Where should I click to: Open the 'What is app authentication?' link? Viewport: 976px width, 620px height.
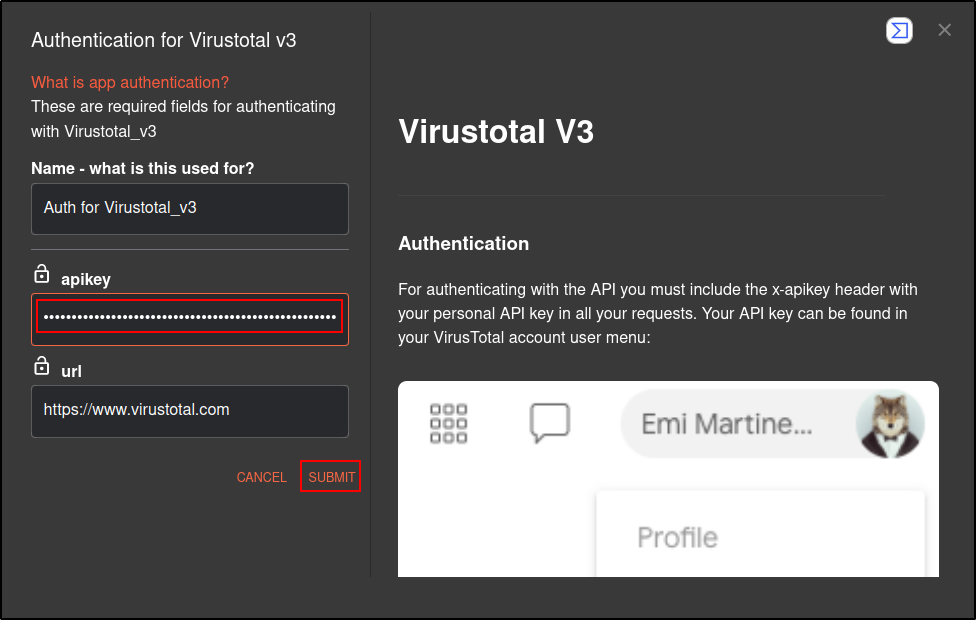(130, 82)
